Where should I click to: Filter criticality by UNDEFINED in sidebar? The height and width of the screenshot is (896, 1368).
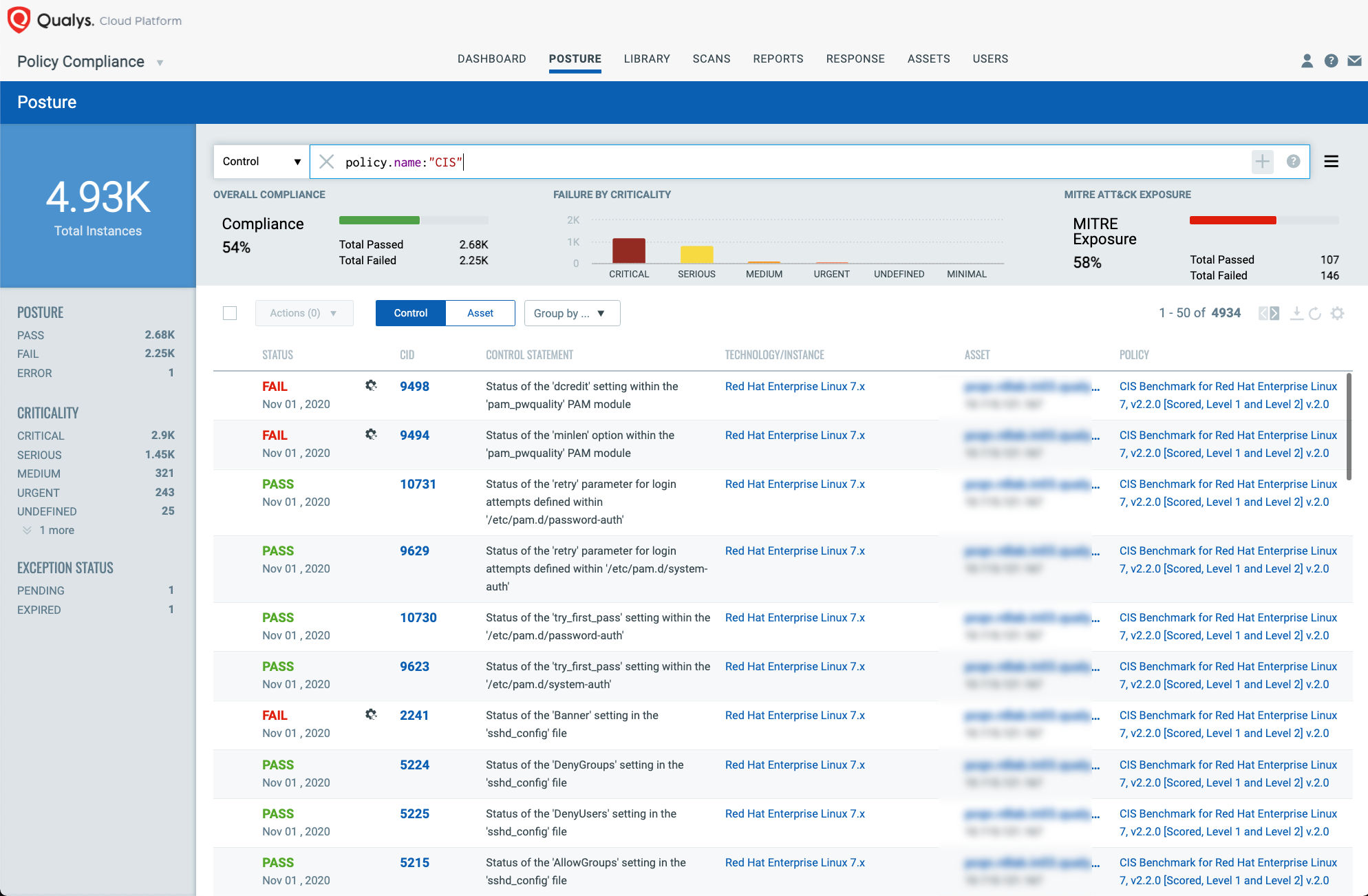point(96,511)
